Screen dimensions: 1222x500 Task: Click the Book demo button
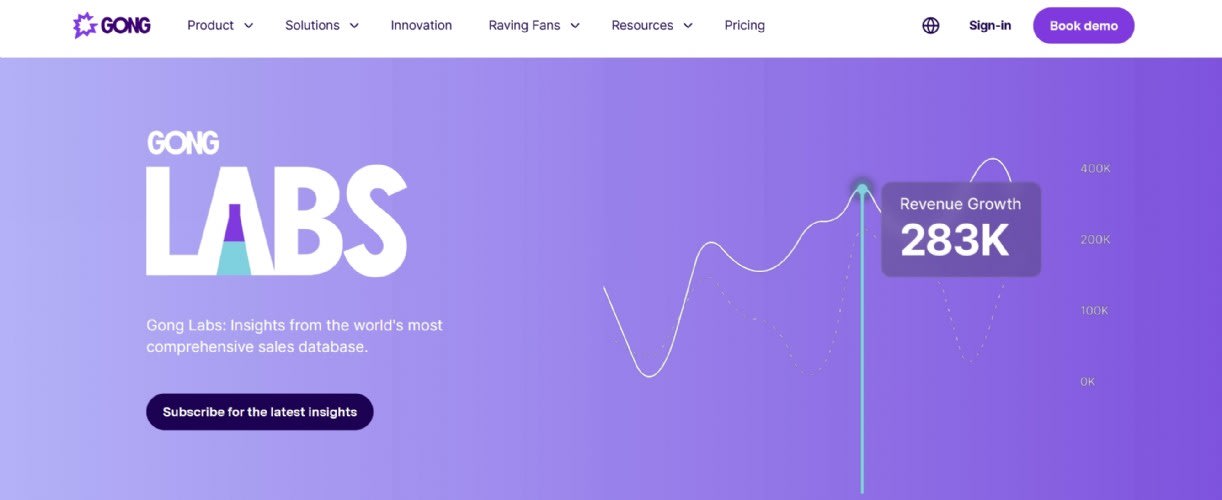pos(1084,26)
